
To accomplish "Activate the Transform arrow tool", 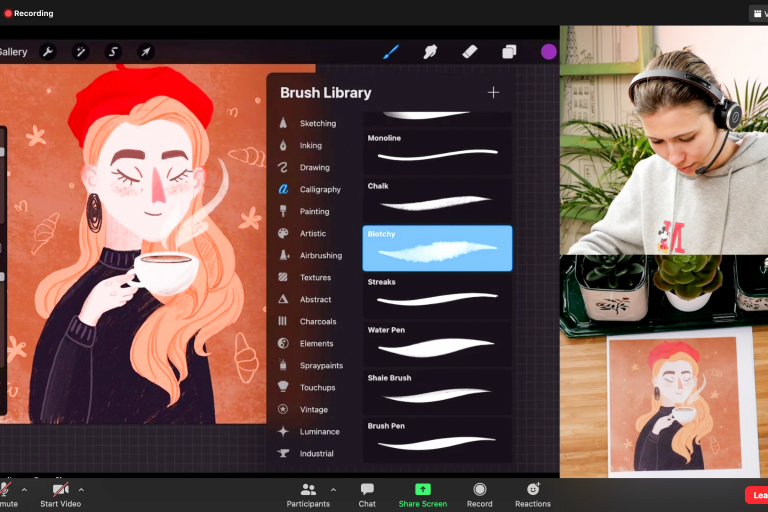I will click(145, 52).
